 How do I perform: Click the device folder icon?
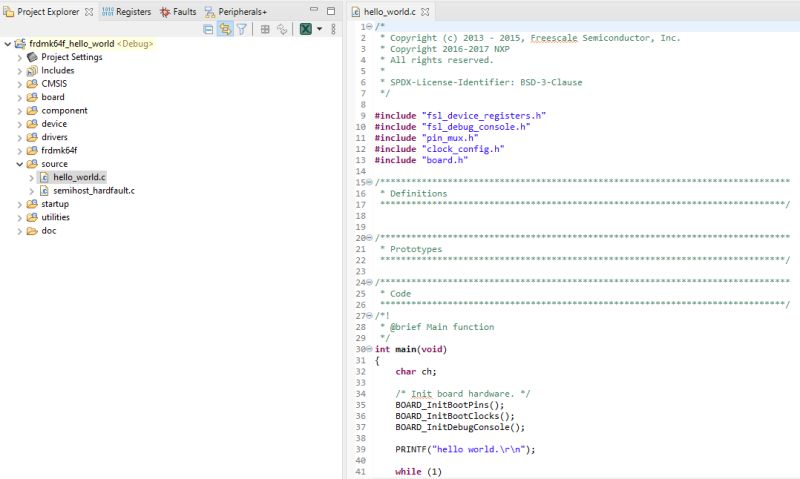pyautogui.click(x=32, y=123)
